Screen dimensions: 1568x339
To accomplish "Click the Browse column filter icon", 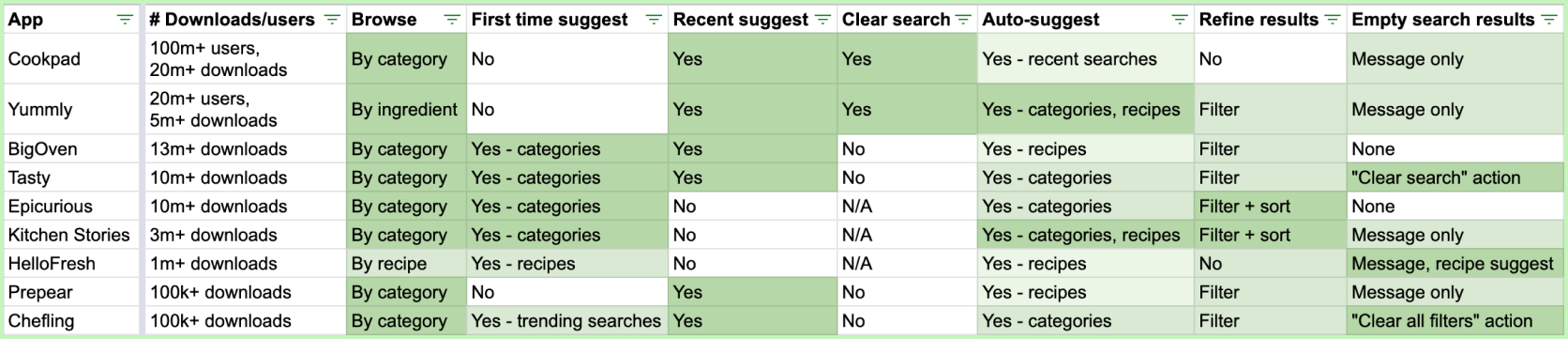I will [x=451, y=20].
